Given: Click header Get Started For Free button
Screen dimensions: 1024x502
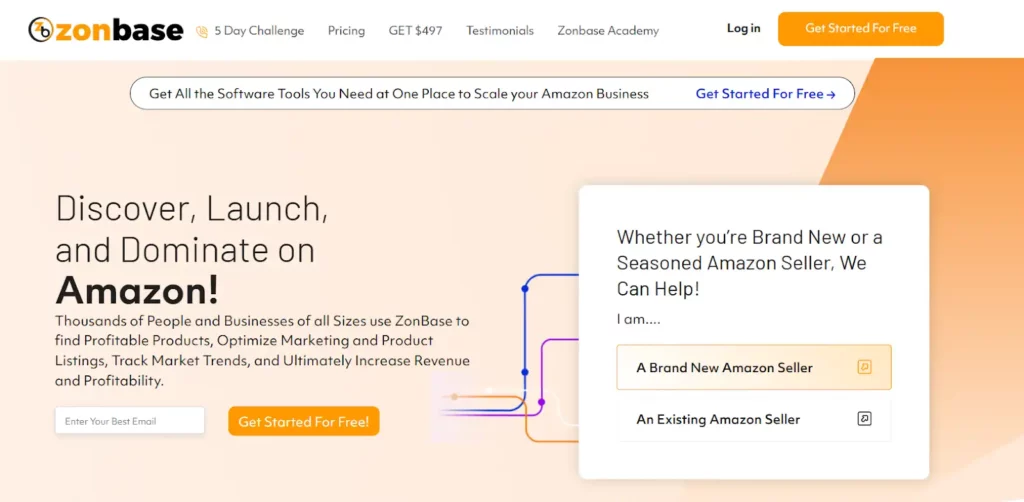Looking at the screenshot, I should (861, 29).
